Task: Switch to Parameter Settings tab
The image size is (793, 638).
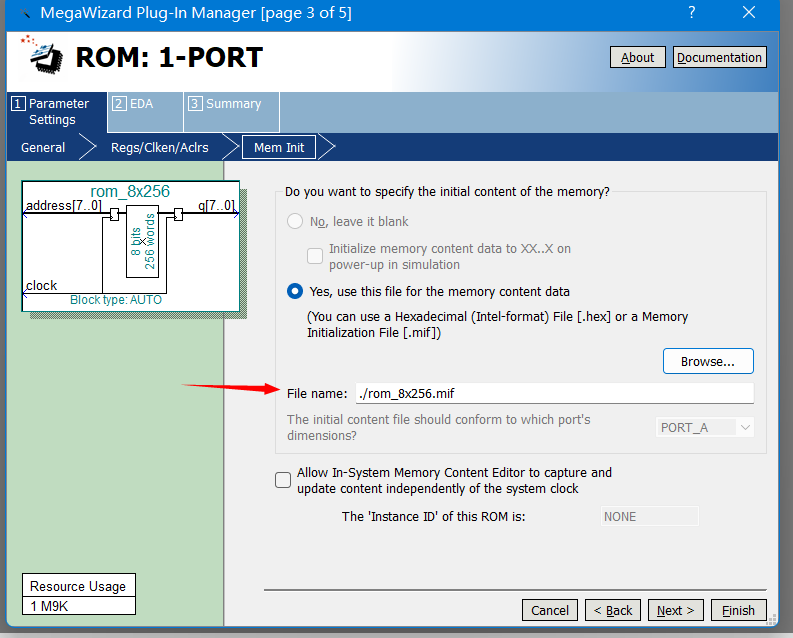Action: (57, 112)
